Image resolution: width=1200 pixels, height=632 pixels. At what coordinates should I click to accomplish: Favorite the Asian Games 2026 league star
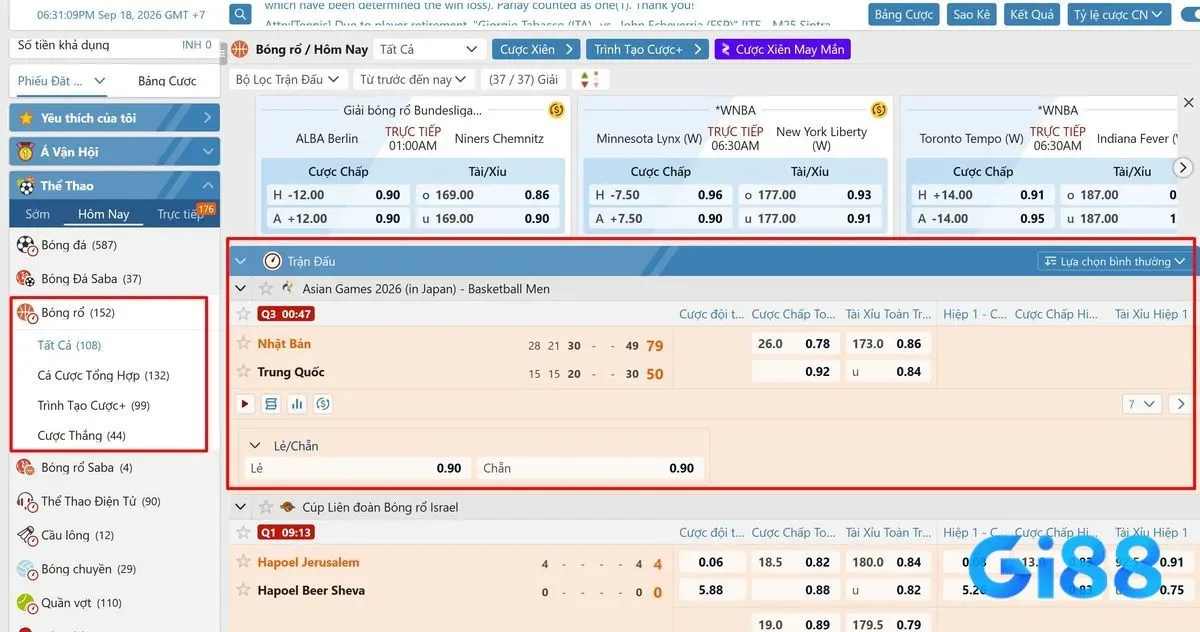pos(266,289)
